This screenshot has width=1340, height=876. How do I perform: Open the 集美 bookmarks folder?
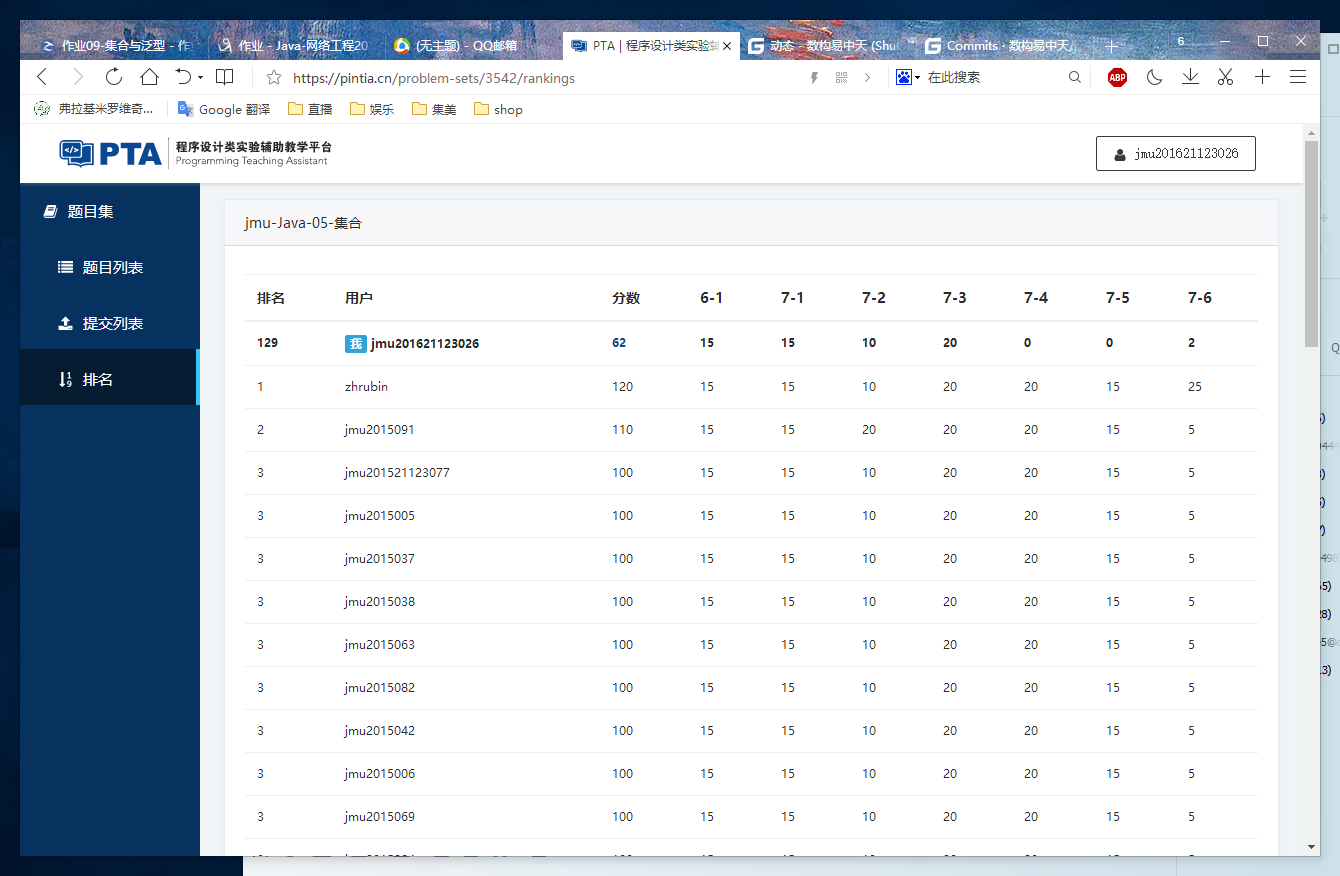pyautogui.click(x=434, y=109)
